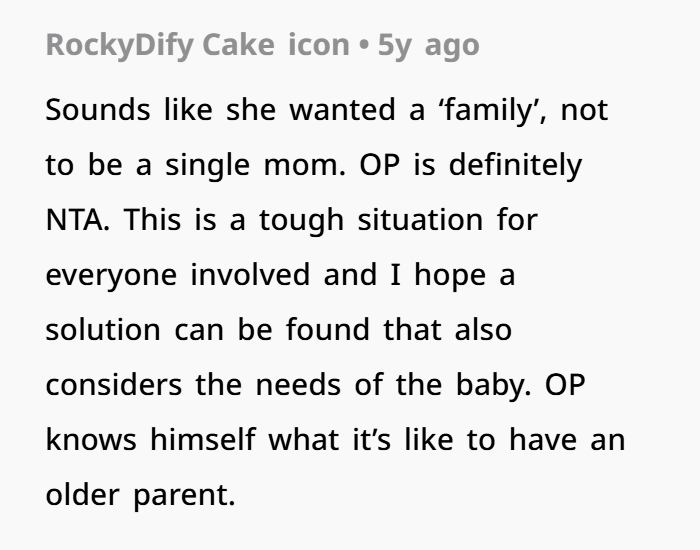Click the 'NTA' abbreviation
Screen dimensions: 700x550
[x=78, y=219]
